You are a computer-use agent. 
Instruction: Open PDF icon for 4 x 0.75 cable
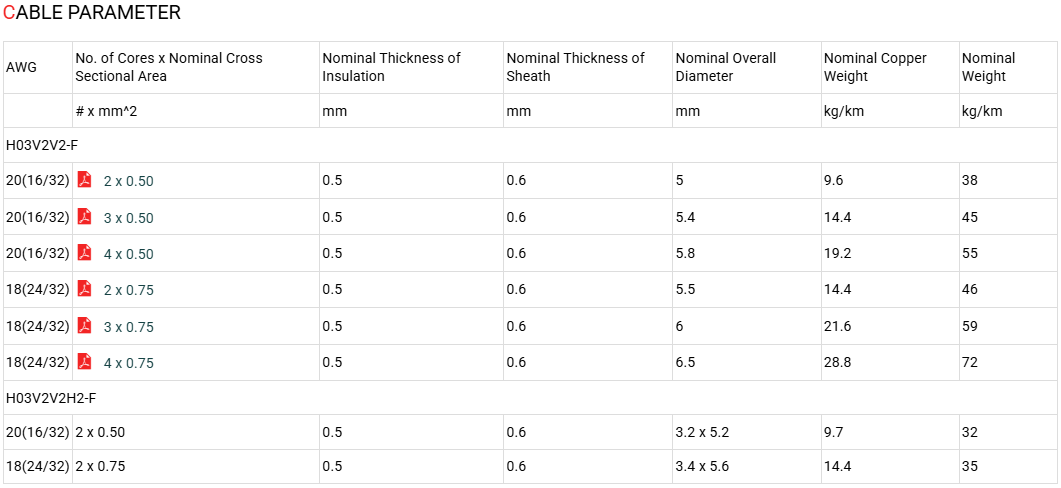tap(85, 362)
